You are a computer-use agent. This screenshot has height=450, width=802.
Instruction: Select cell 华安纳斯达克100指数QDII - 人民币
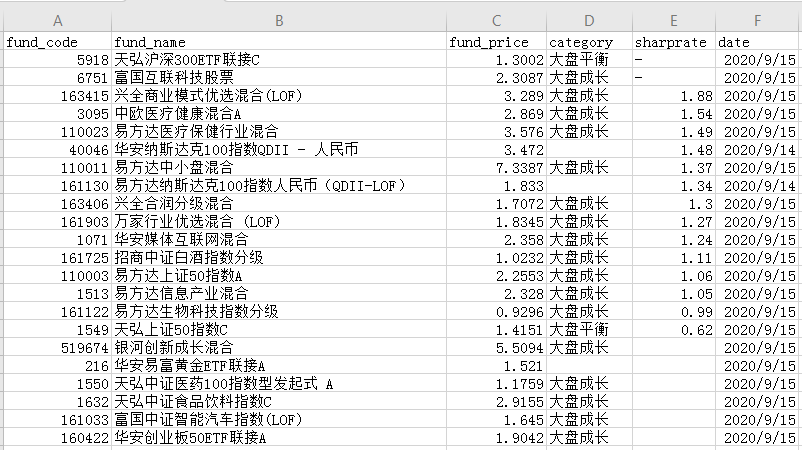point(279,149)
